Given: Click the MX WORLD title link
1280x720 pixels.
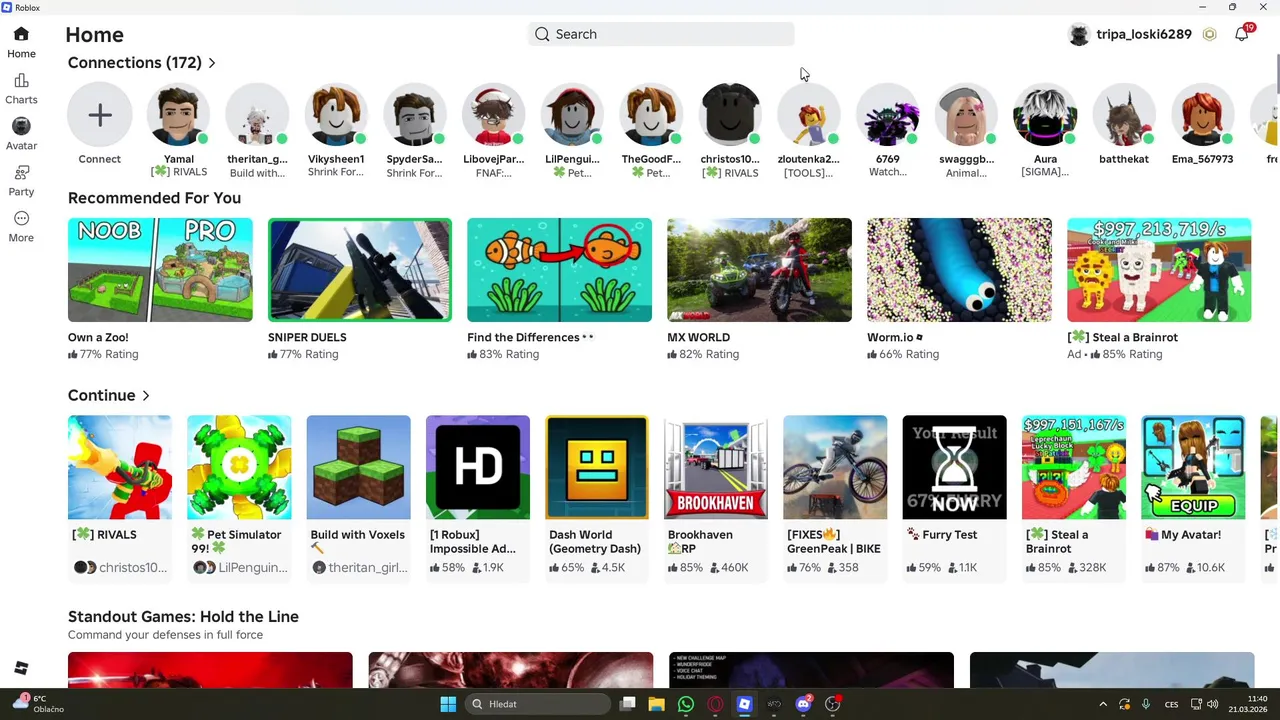Looking at the screenshot, I should pos(698,337).
